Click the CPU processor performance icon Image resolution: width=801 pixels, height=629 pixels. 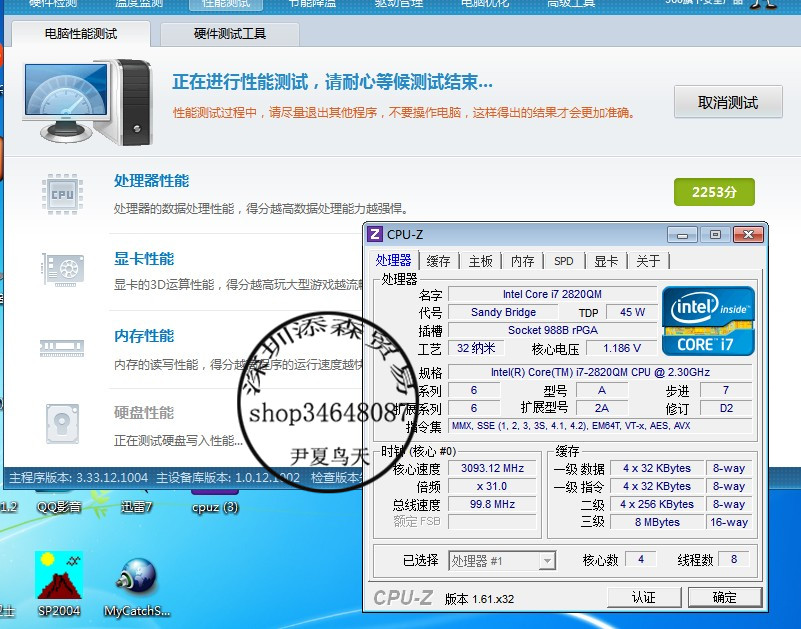tap(62, 194)
